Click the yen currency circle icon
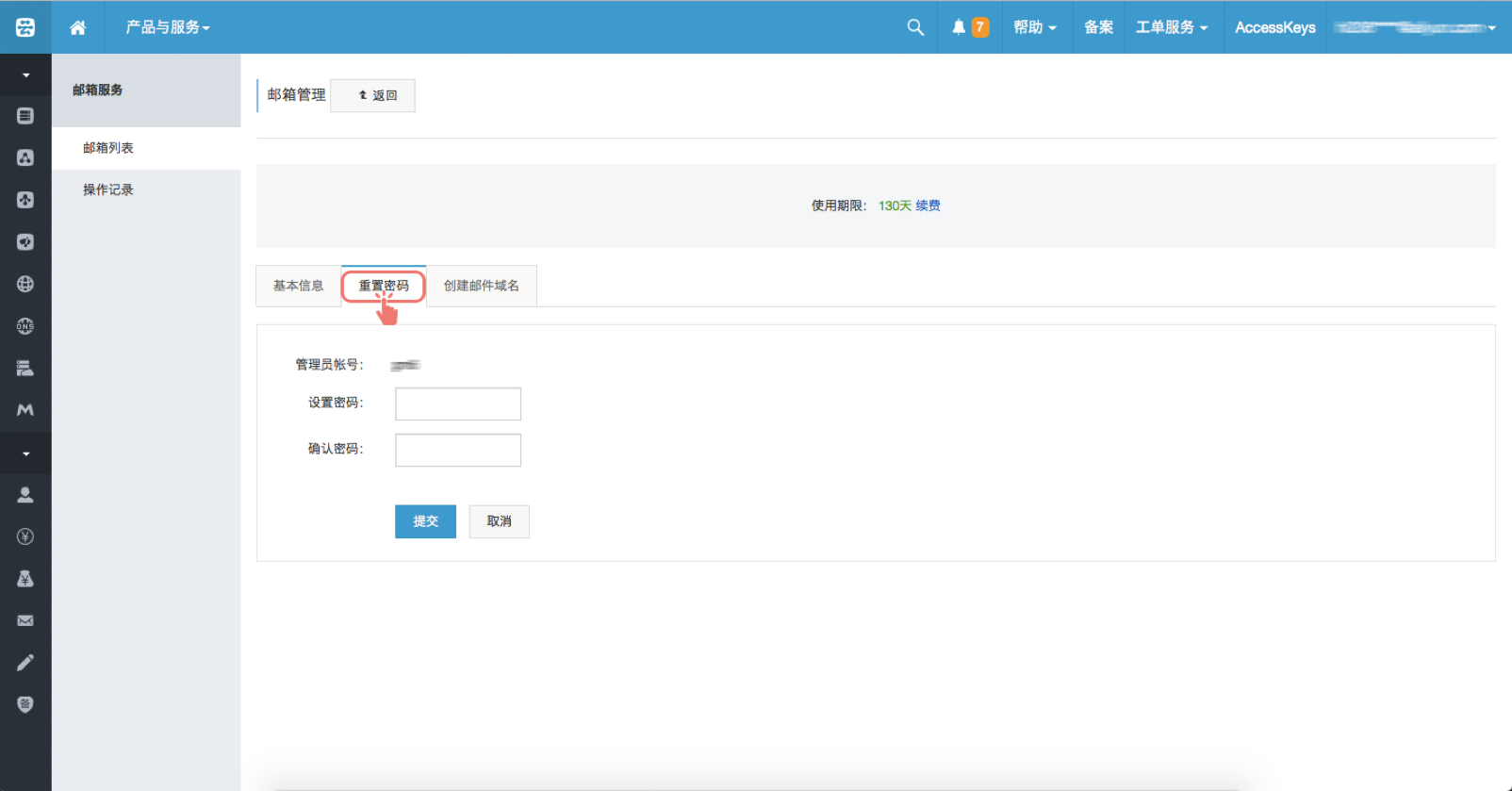This screenshot has height=791, width=1512. click(x=25, y=536)
